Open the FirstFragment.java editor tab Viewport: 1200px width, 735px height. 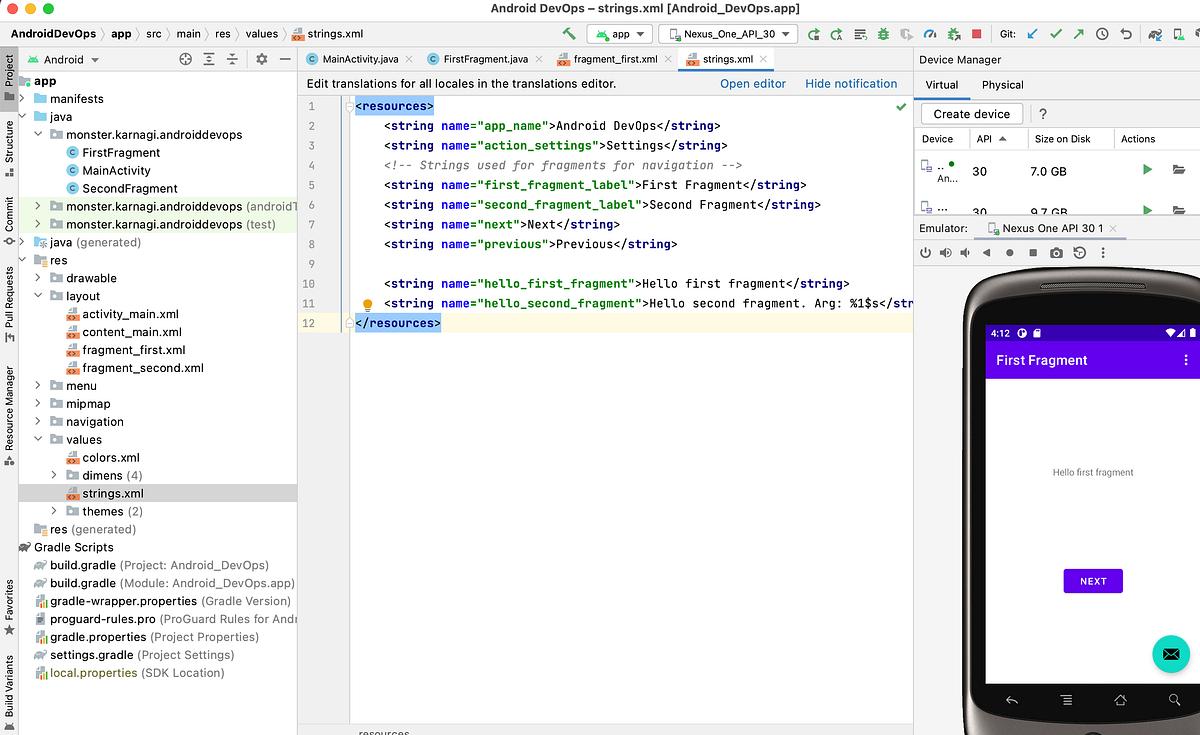(485, 59)
